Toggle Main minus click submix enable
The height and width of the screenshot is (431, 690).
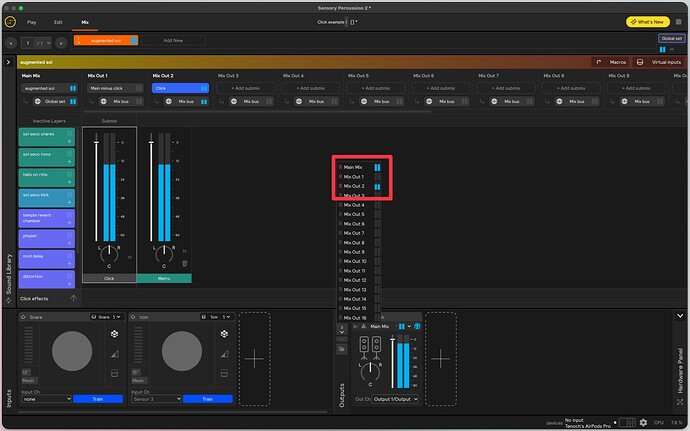pyautogui.click(x=139, y=88)
